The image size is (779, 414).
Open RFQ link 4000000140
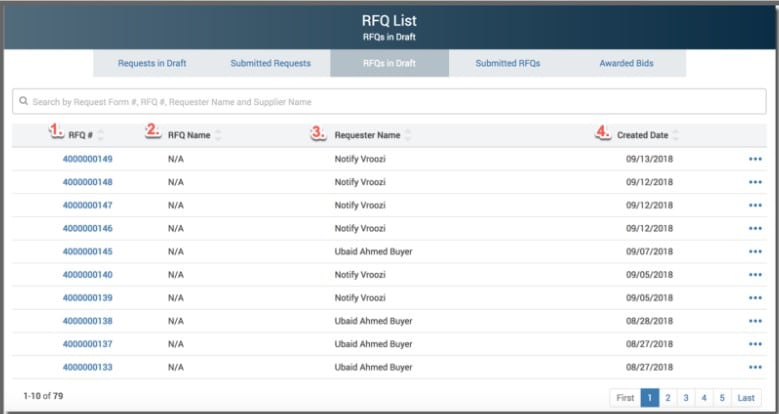tap(88, 275)
